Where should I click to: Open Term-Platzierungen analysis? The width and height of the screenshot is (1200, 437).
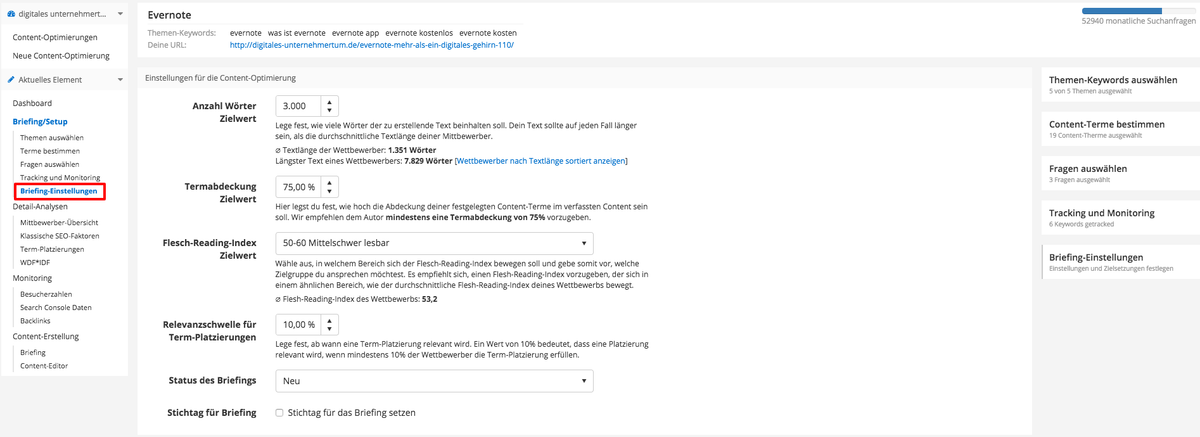[52, 249]
